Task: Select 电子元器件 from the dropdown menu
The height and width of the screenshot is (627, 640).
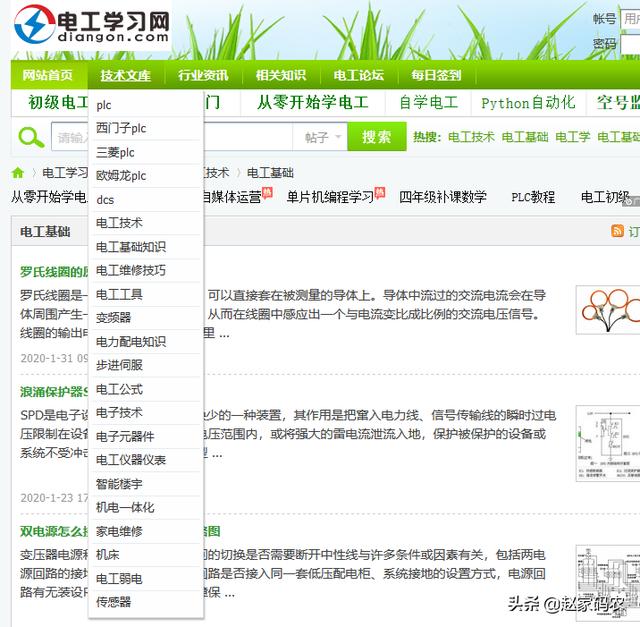Action: (x=146, y=436)
